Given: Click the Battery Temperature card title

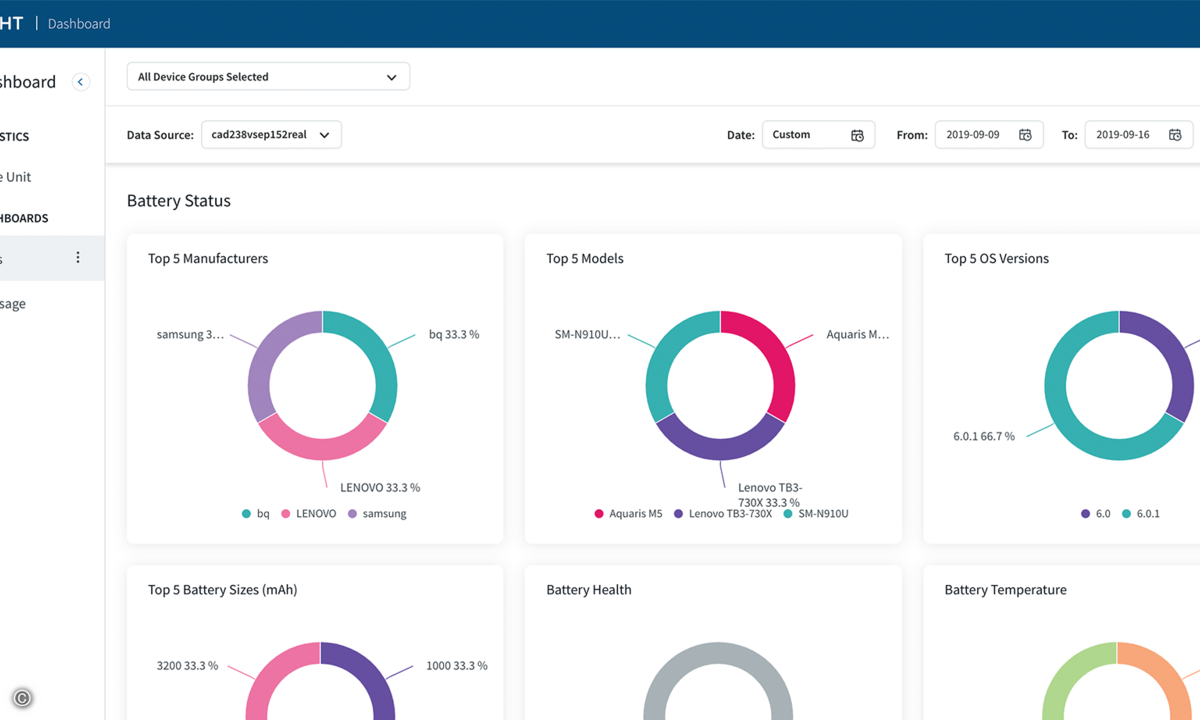Looking at the screenshot, I should pyautogui.click(x=1005, y=590).
